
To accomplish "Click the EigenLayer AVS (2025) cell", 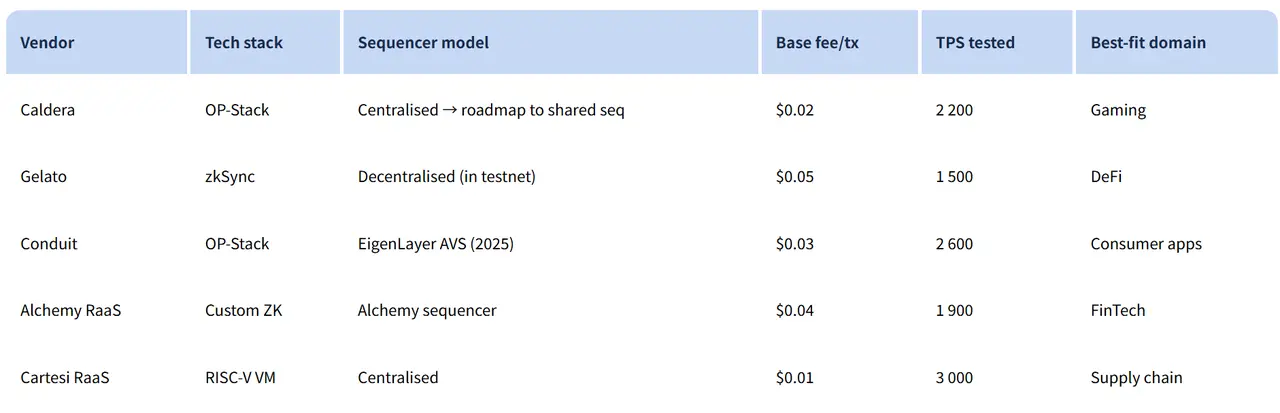I will tap(436, 244).
